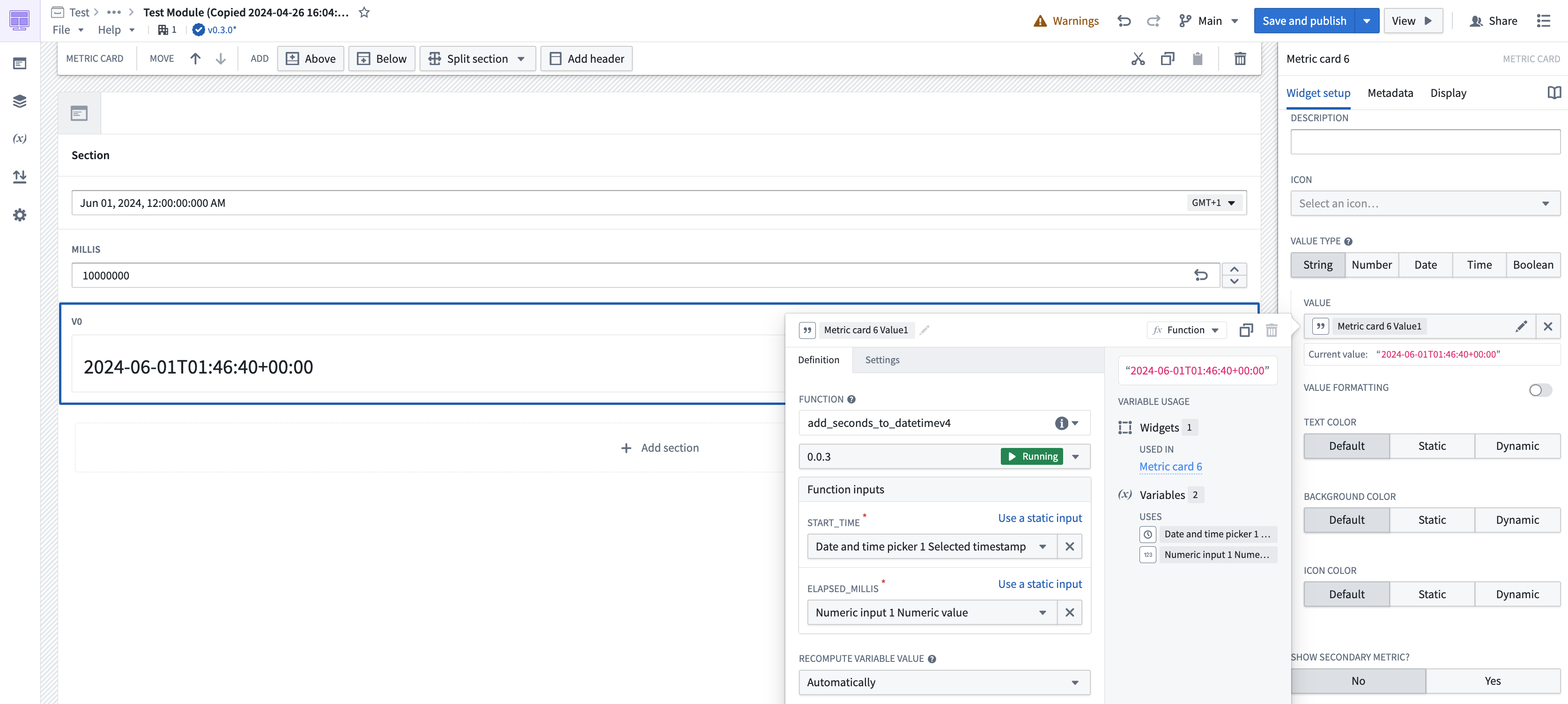
Task: Move the metric card down
Action: 220,59
